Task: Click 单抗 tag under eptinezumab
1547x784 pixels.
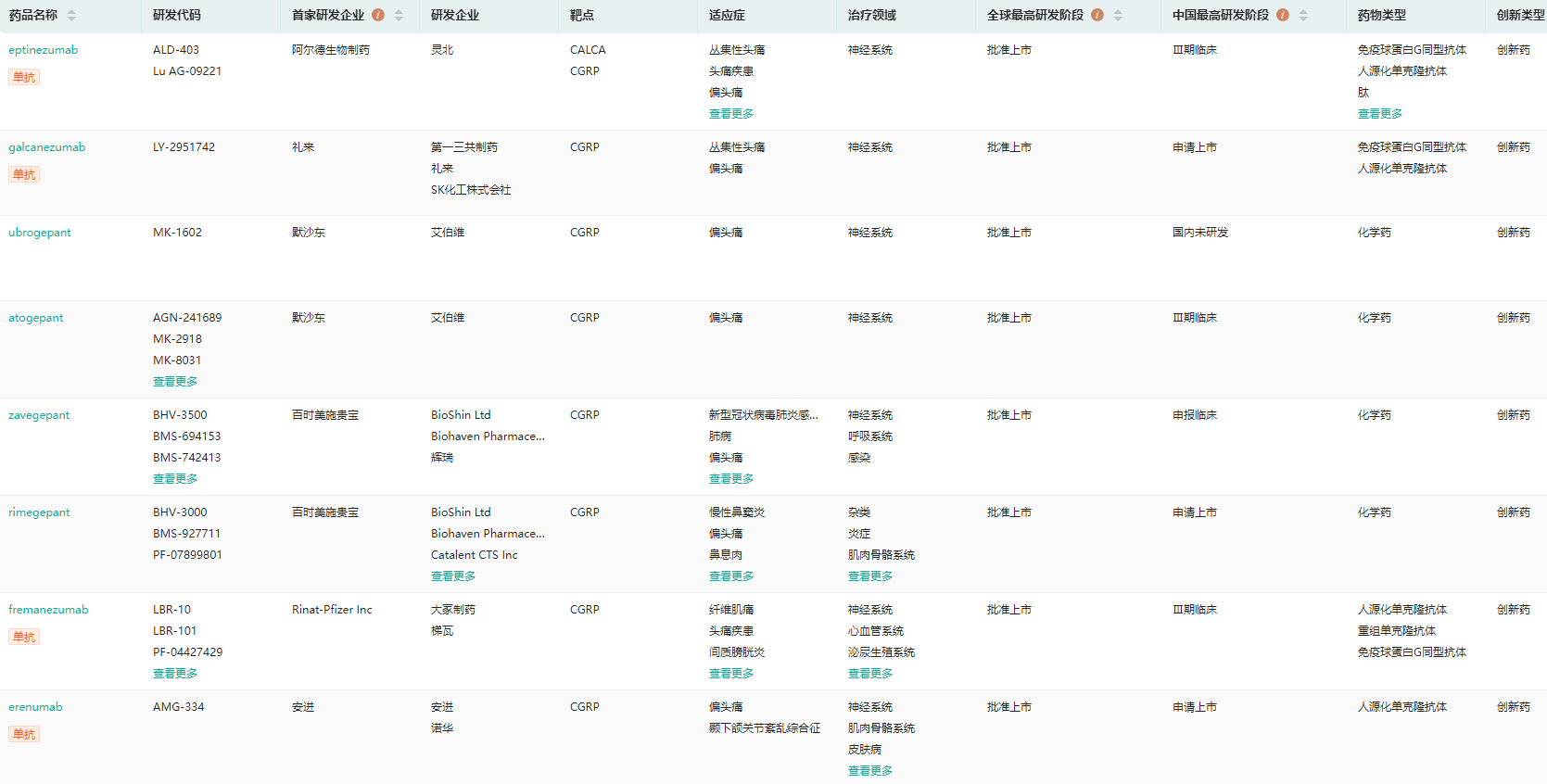Action: [24, 77]
